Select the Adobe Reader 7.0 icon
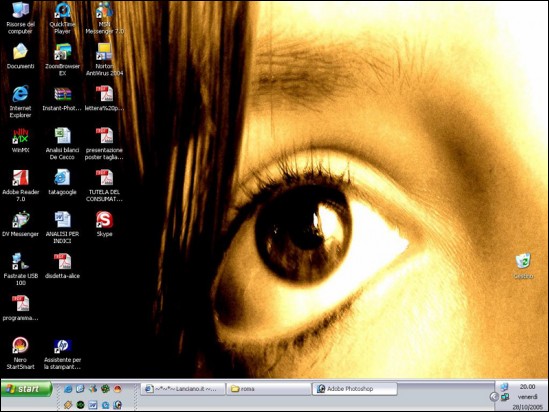The height and width of the screenshot is (412, 549). [20, 186]
